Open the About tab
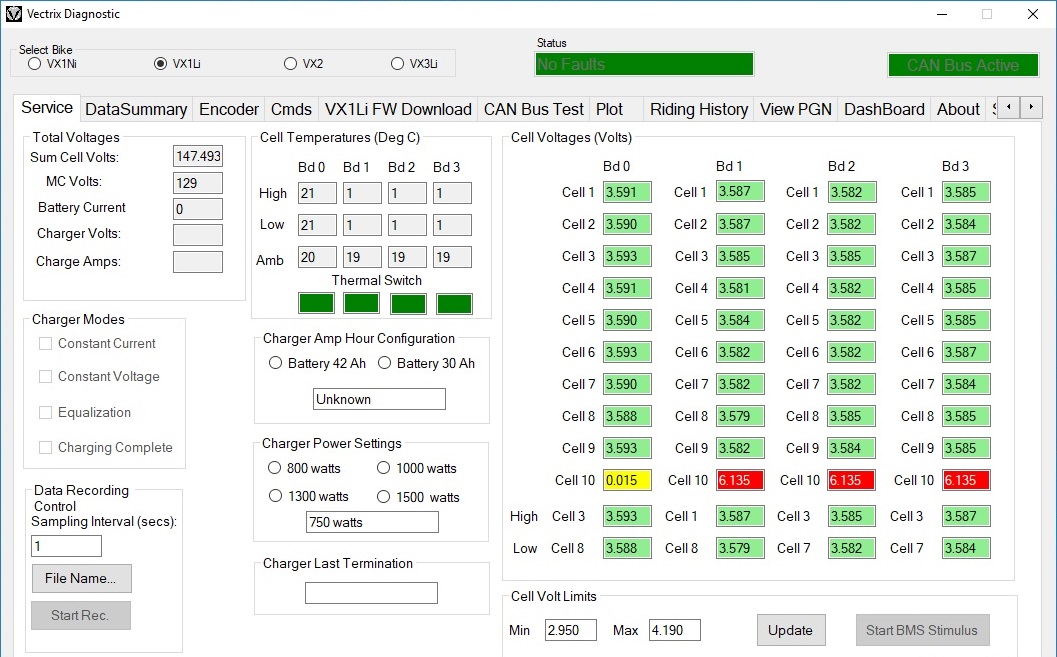The width and height of the screenshot is (1057, 657). (x=958, y=109)
